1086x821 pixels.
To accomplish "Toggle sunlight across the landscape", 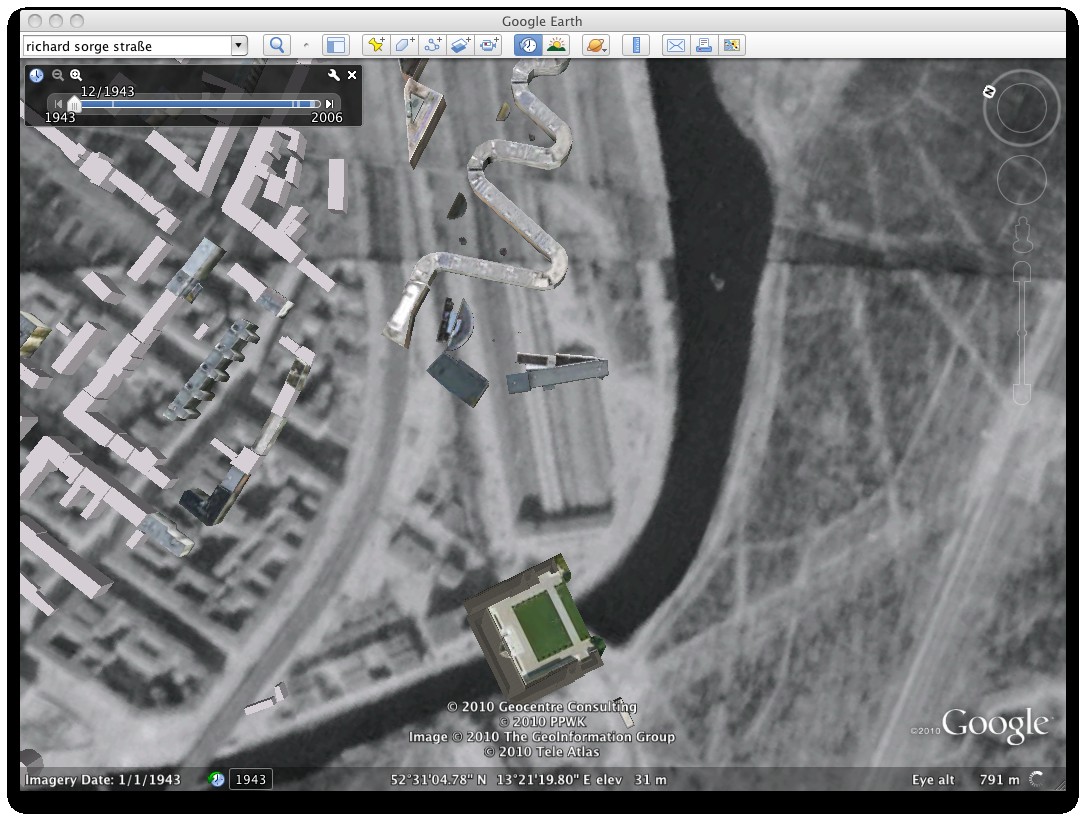I will (x=555, y=45).
